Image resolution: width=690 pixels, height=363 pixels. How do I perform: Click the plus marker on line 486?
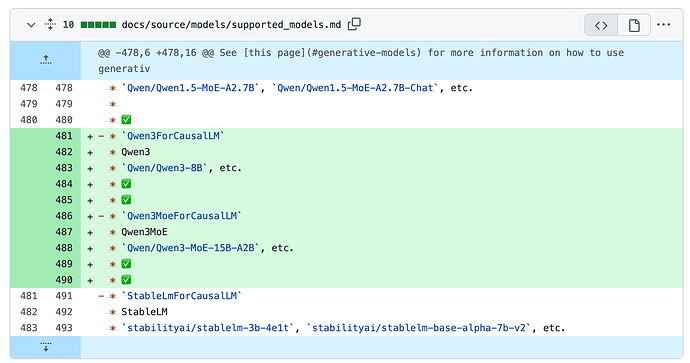[x=90, y=216]
